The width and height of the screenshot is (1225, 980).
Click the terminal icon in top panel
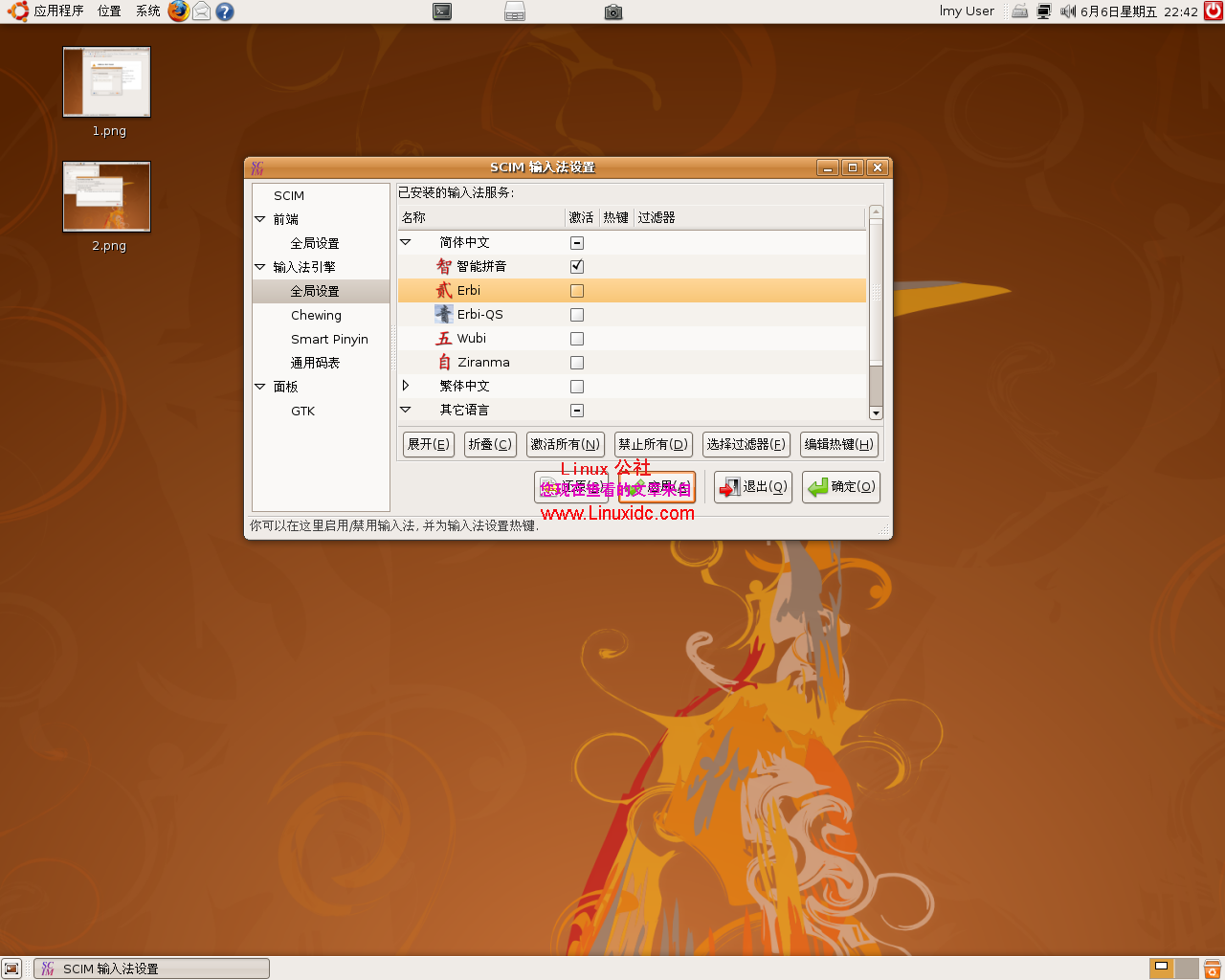click(x=442, y=11)
